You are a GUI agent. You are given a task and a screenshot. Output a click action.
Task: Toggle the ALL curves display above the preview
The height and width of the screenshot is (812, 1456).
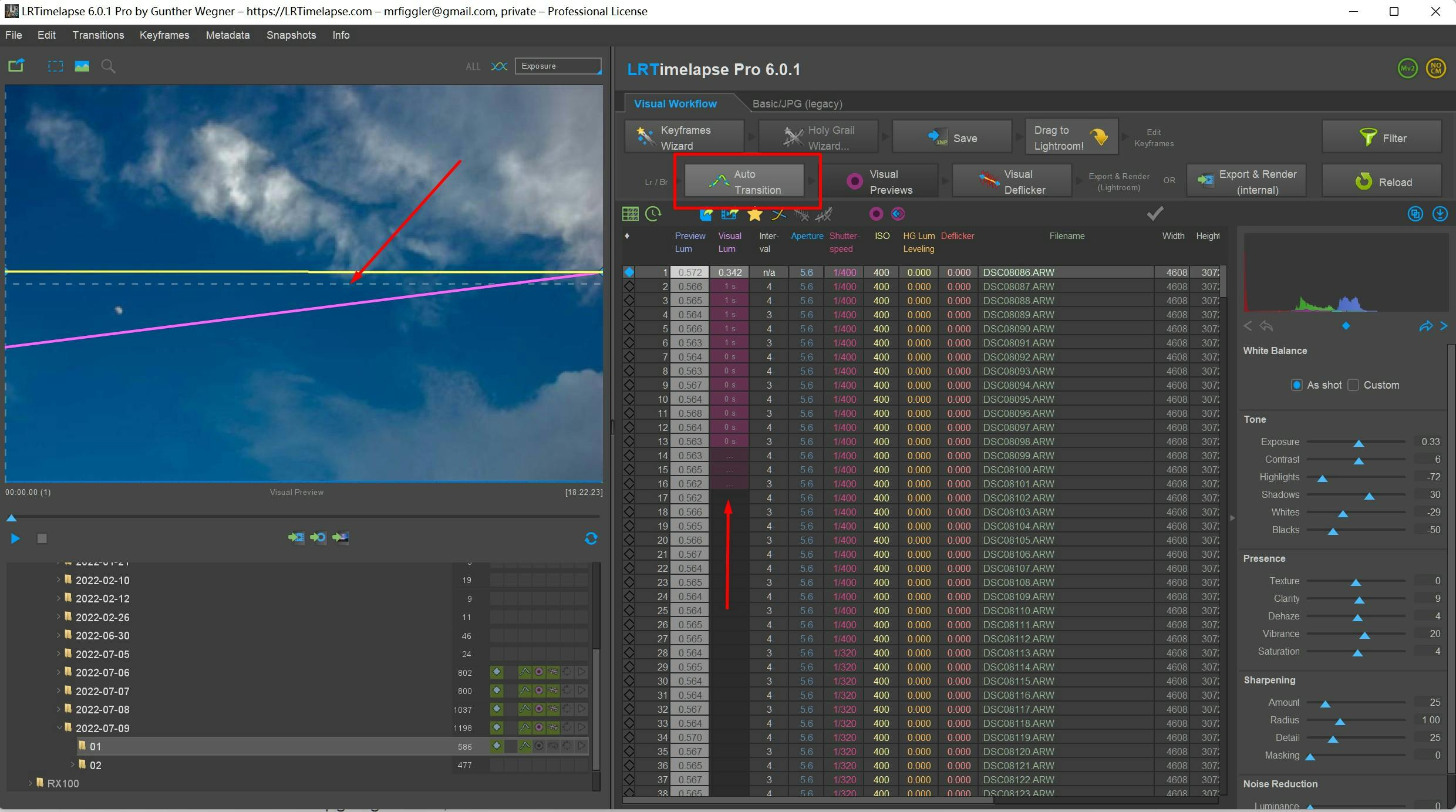pyautogui.click(x=473, y=66)
